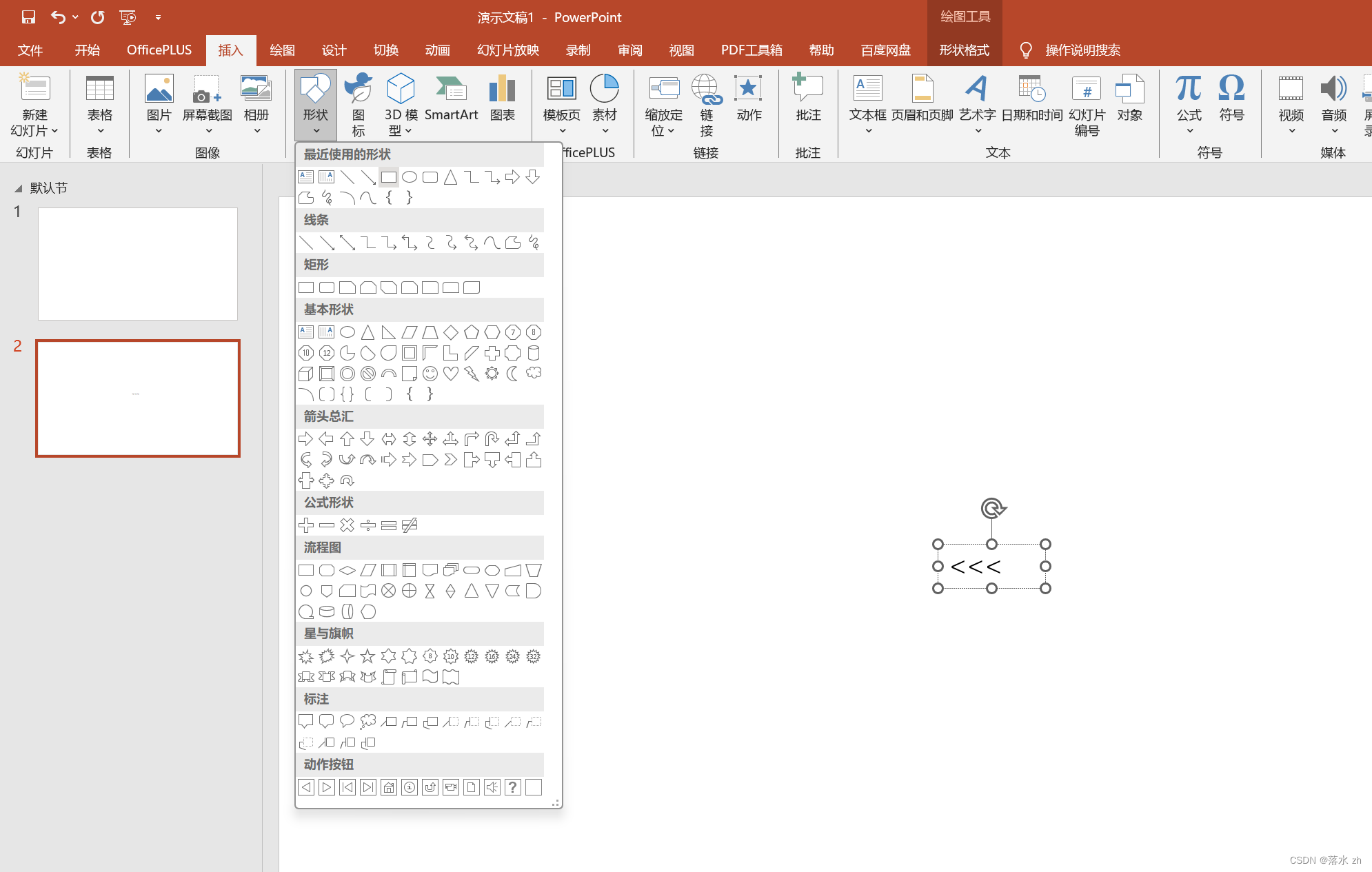1372x872 pixels.
Task: Select the cloud callout shape
Action: click(368, 722)
